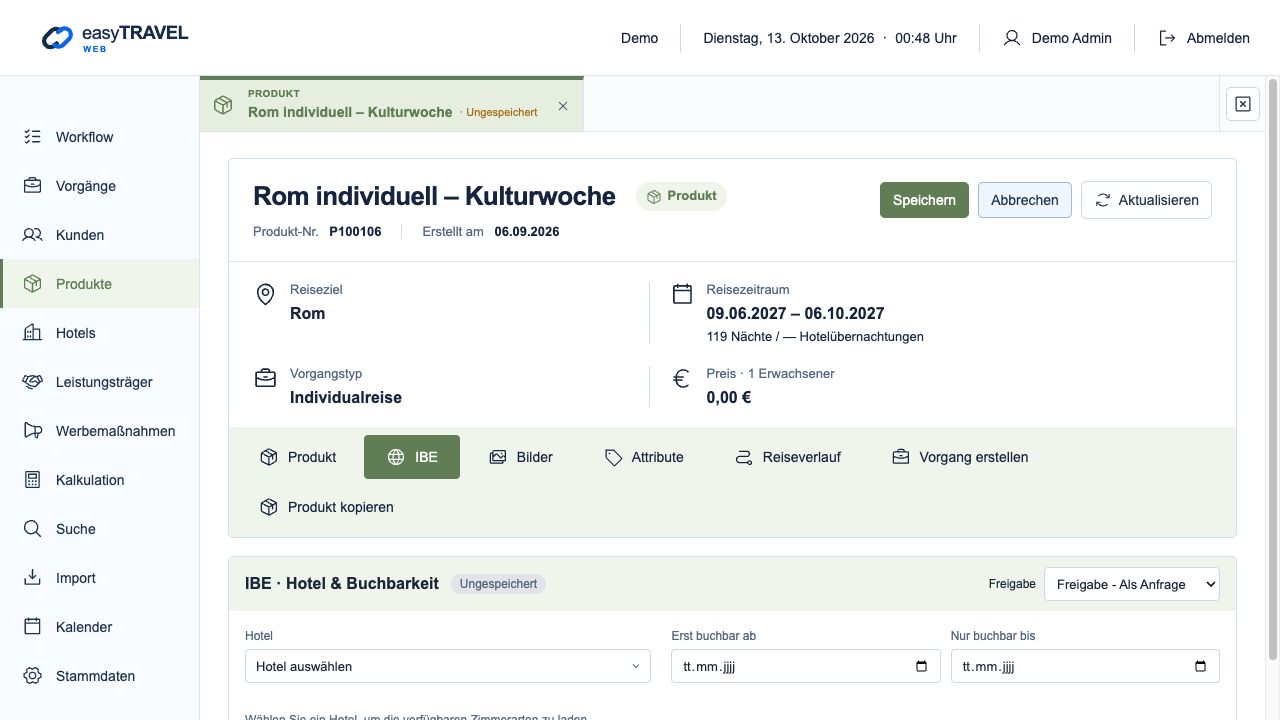Refresh using the Aktualisieren button

pyautogui.click(x=1147, y=200)
